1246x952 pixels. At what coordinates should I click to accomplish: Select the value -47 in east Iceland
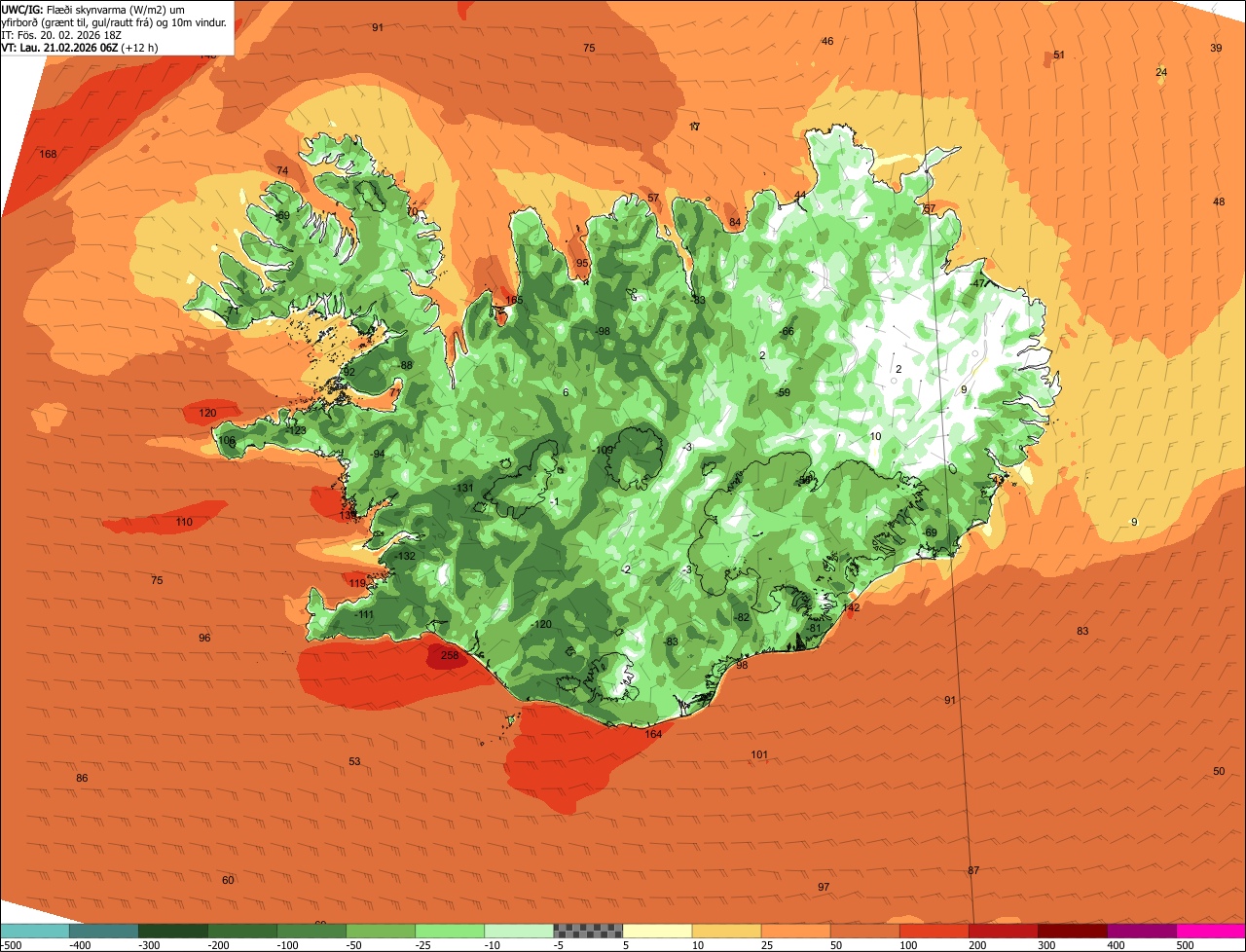978,283
